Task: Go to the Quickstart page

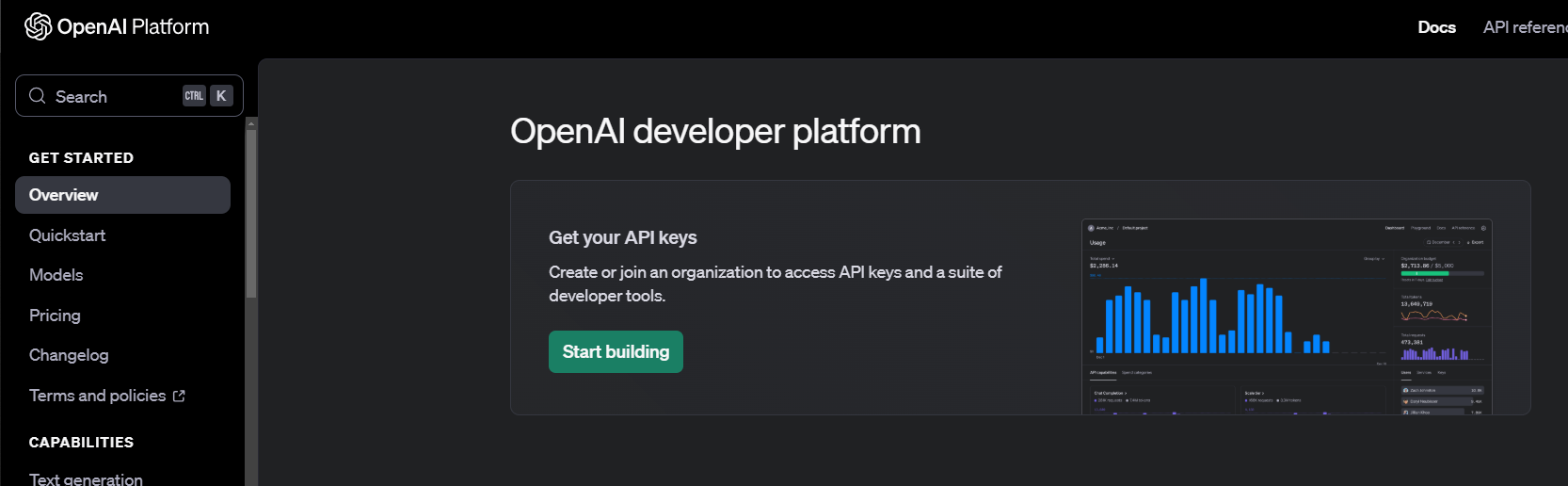Action: coord(67,235)
